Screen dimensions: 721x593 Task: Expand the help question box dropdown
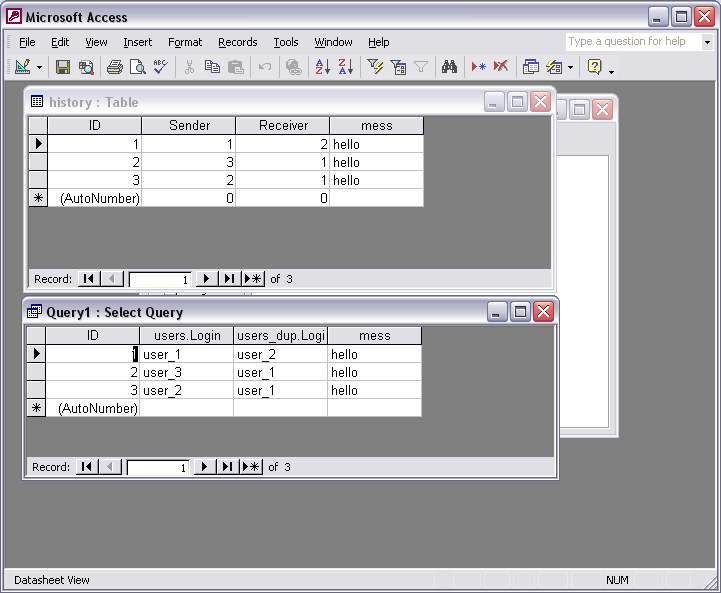click(x=707, y=42)
